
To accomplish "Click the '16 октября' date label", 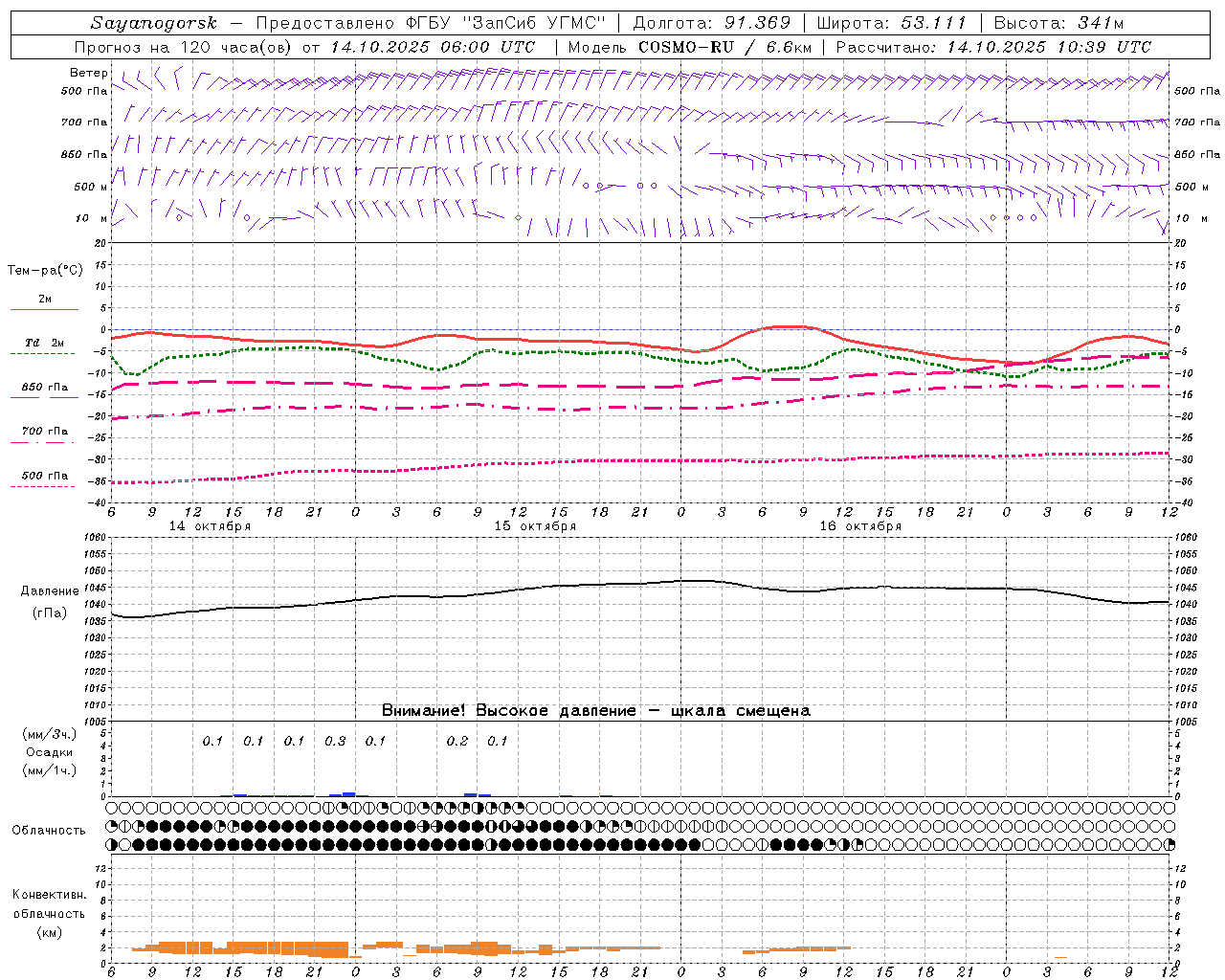I will coord(860,526).
